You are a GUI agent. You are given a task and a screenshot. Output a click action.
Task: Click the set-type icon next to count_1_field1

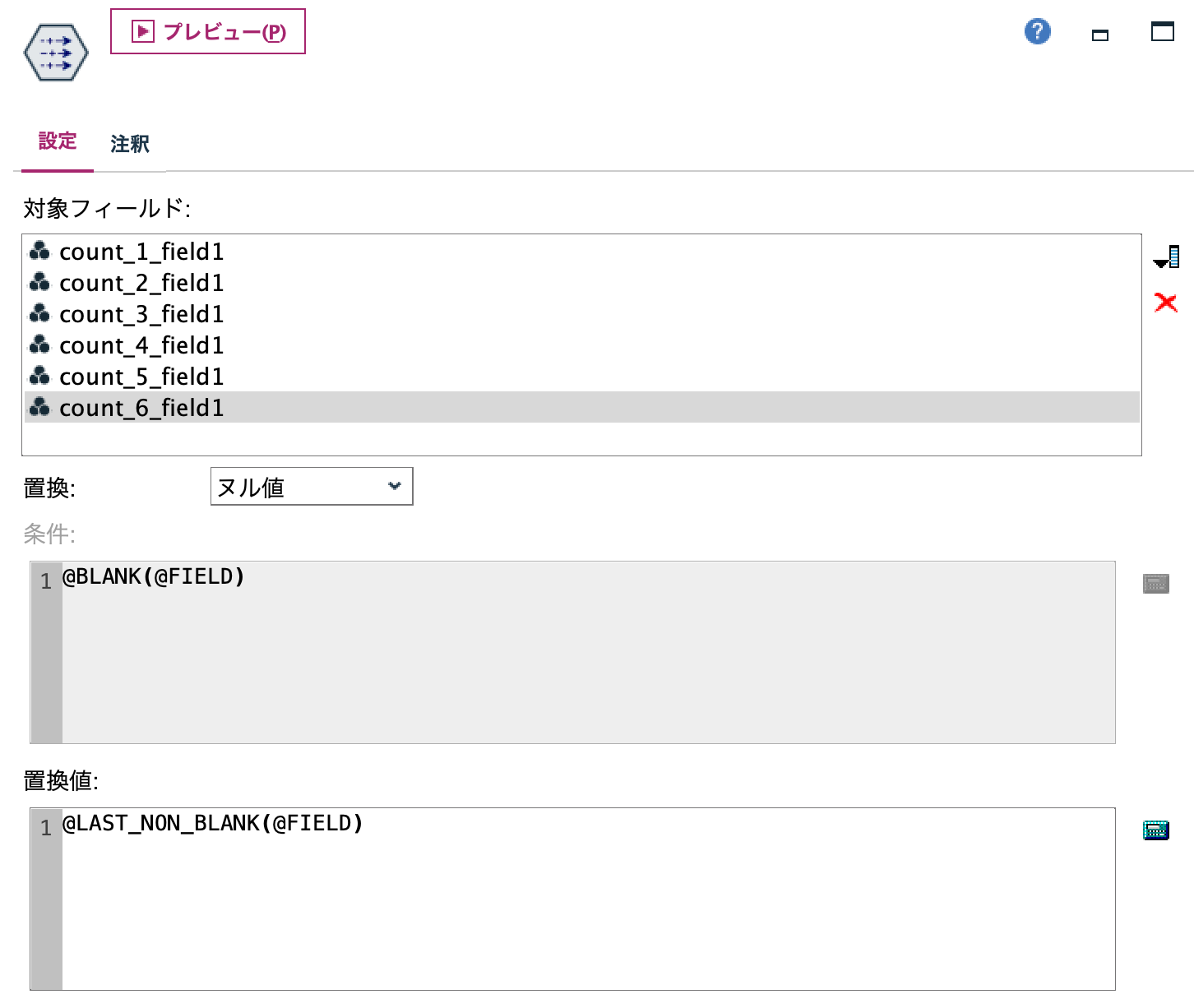pos(39,251)
